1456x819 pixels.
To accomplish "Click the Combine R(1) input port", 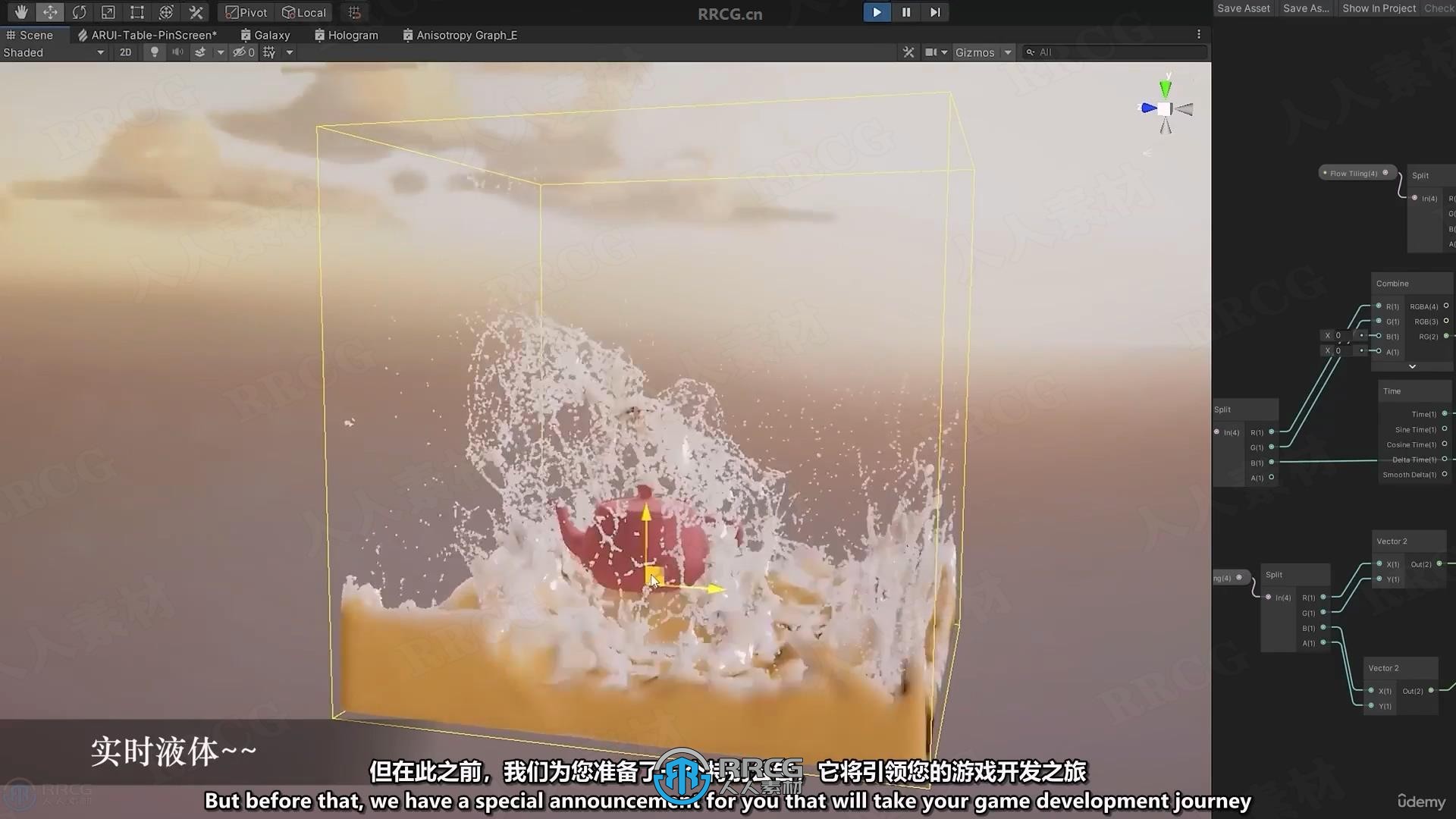I will 1379,306.
